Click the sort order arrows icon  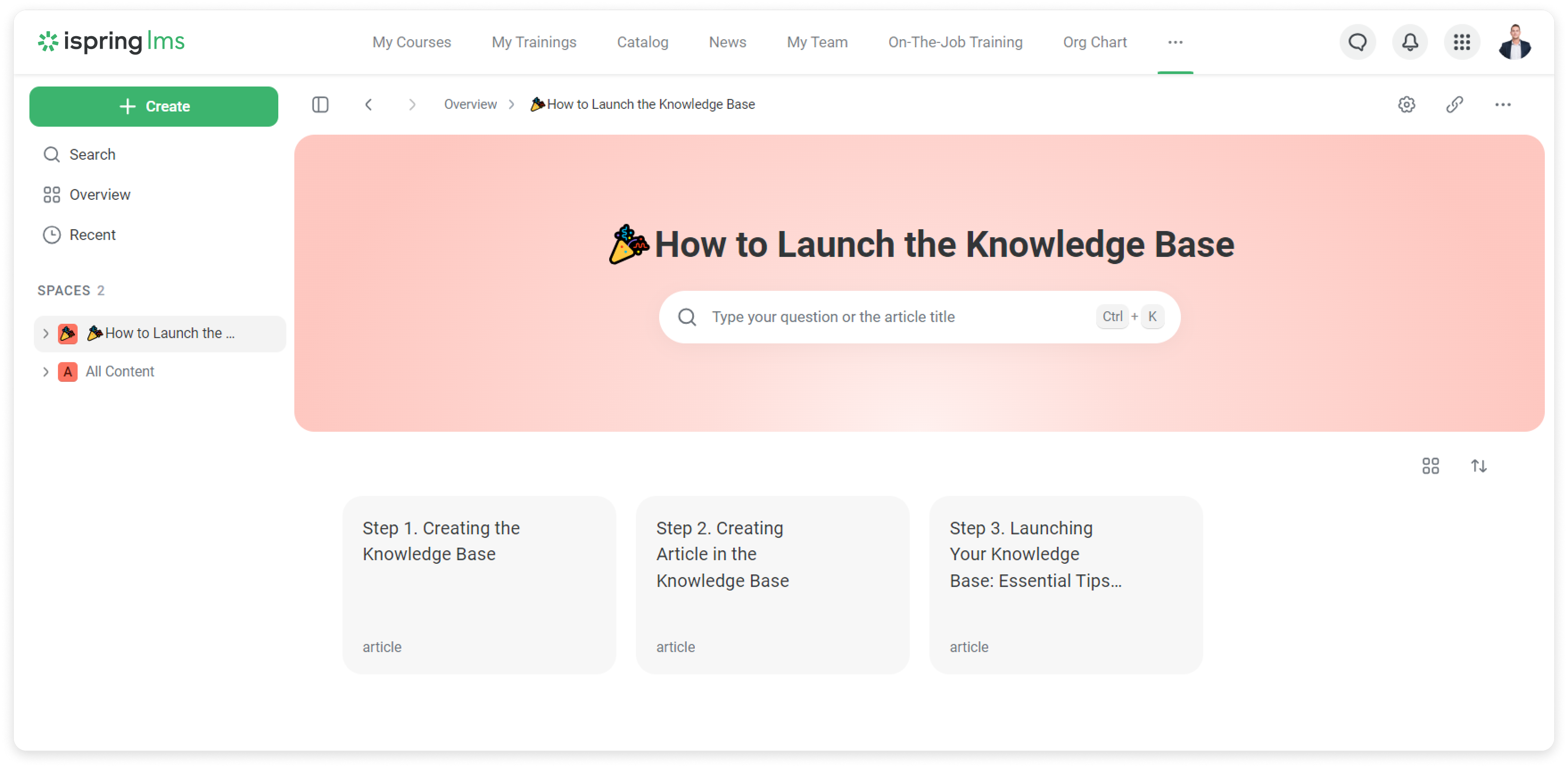coord(1478,466)
